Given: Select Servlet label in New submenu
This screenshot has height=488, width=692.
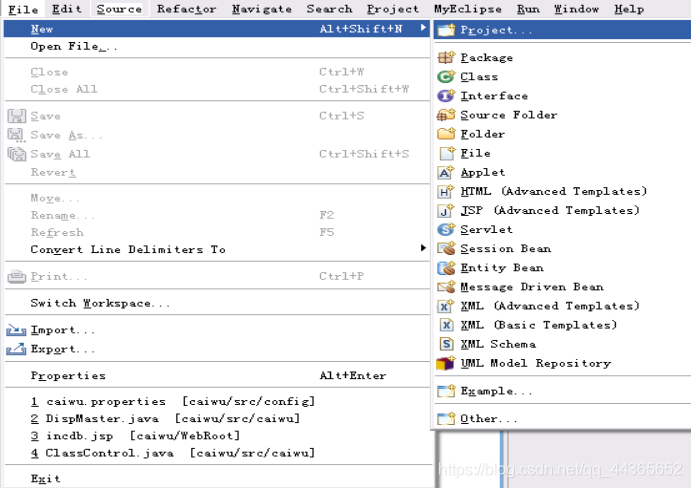Looking at the screenshot, I should (486, 229).
